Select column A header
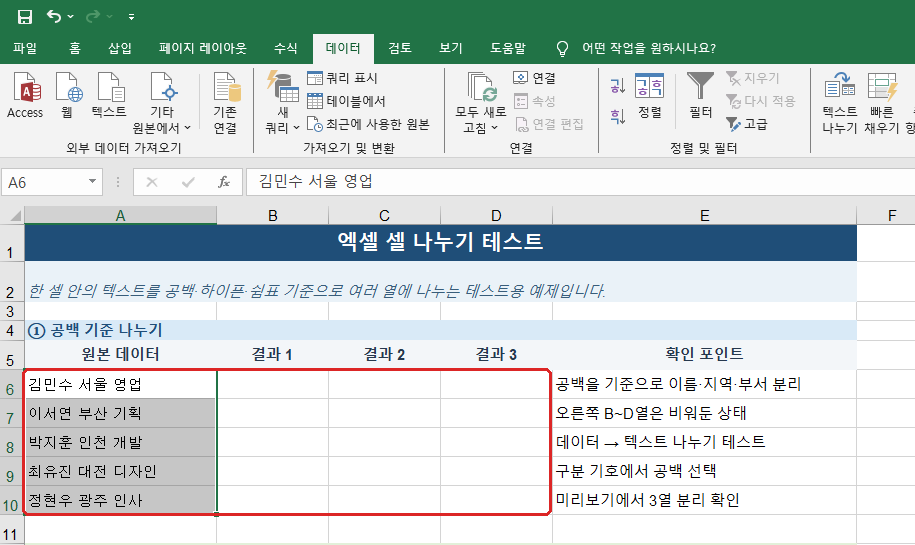Screen dimensions: 915x545 (x=120, y=216)
